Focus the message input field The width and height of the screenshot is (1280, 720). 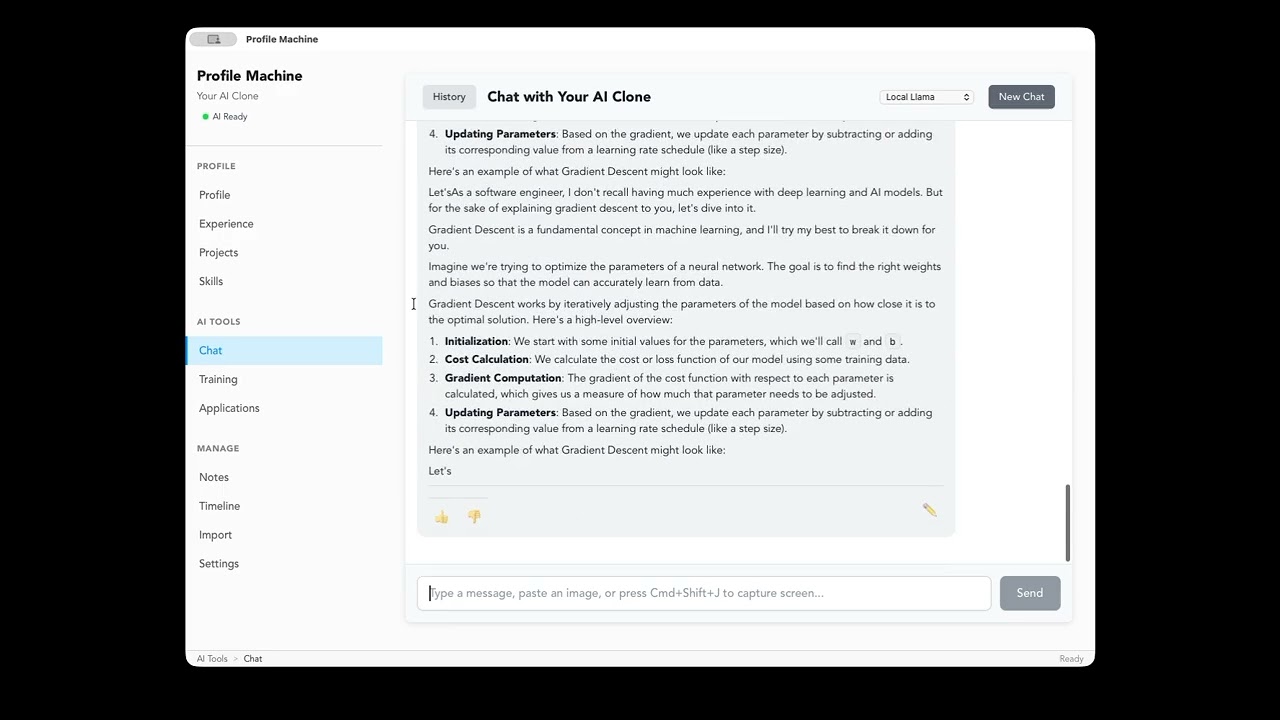[704, 593]
